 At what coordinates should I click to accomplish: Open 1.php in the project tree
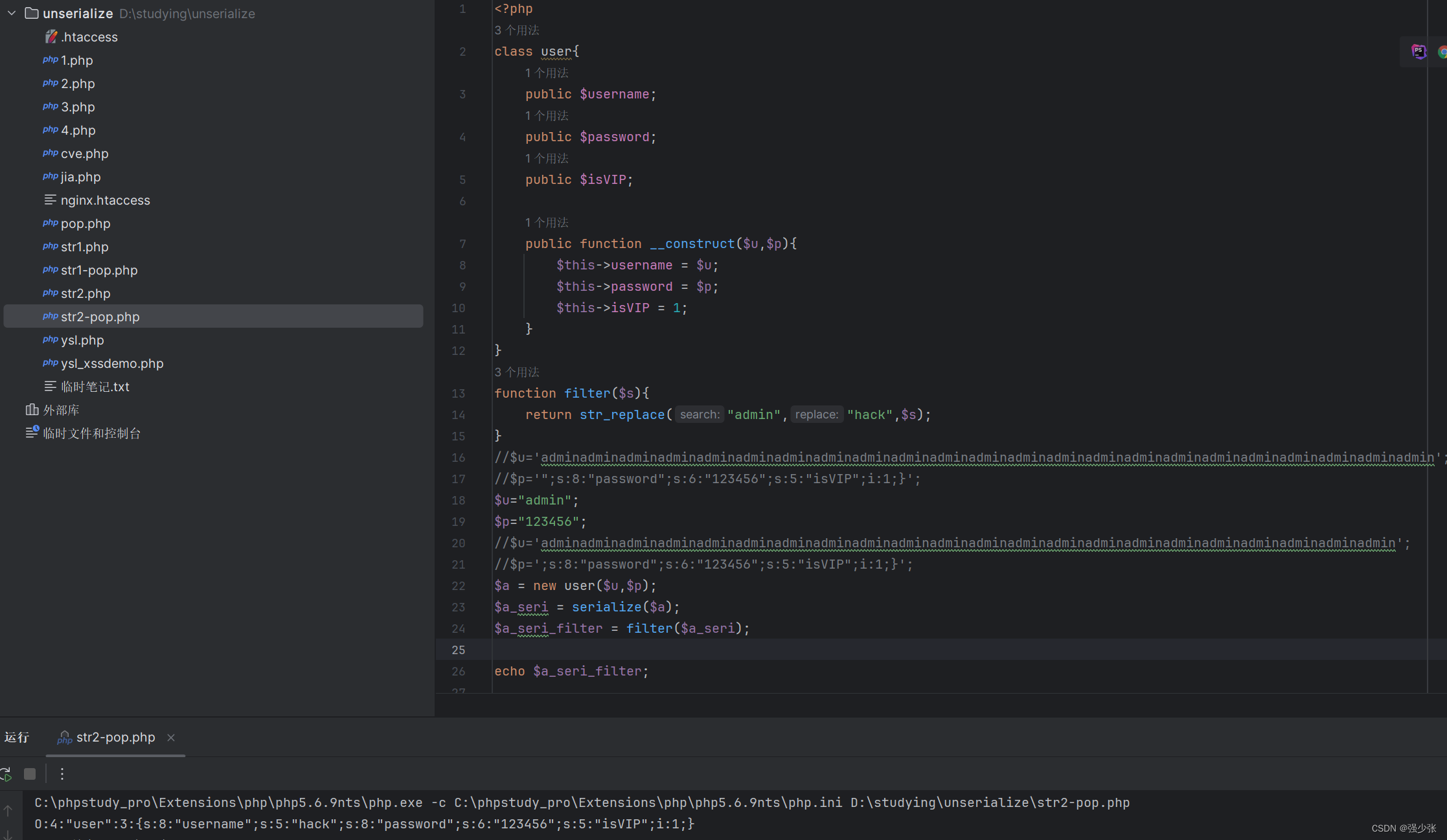coord(77,60)
